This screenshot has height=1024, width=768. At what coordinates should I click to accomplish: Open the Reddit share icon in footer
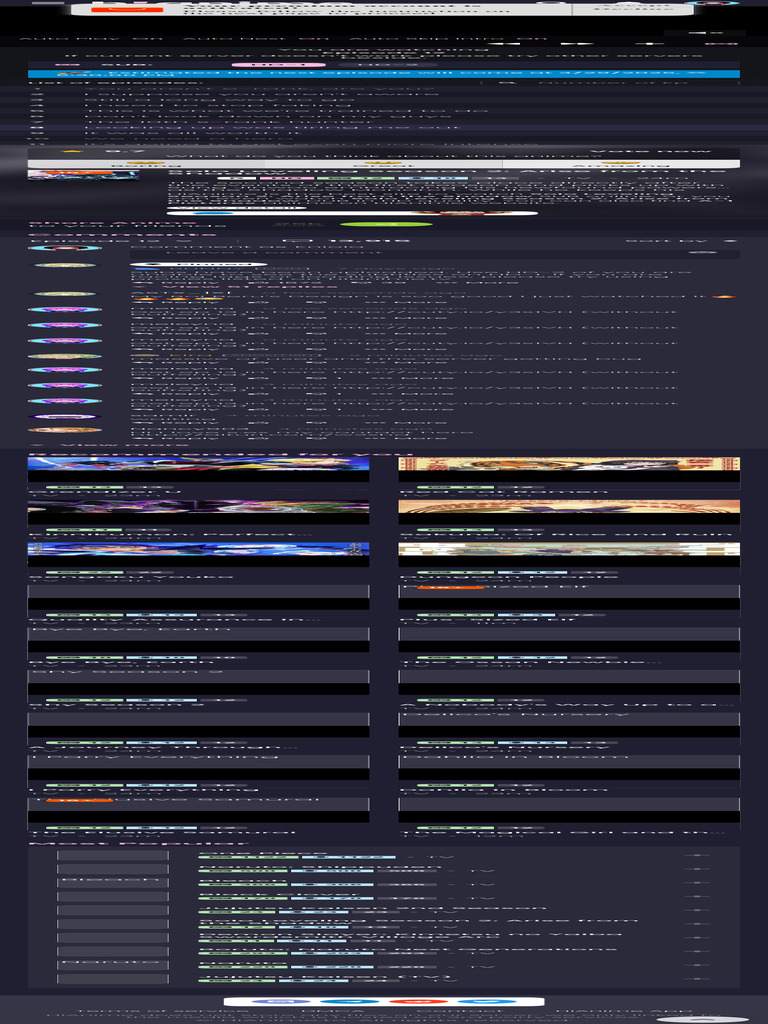click(x=419, y=1001)
